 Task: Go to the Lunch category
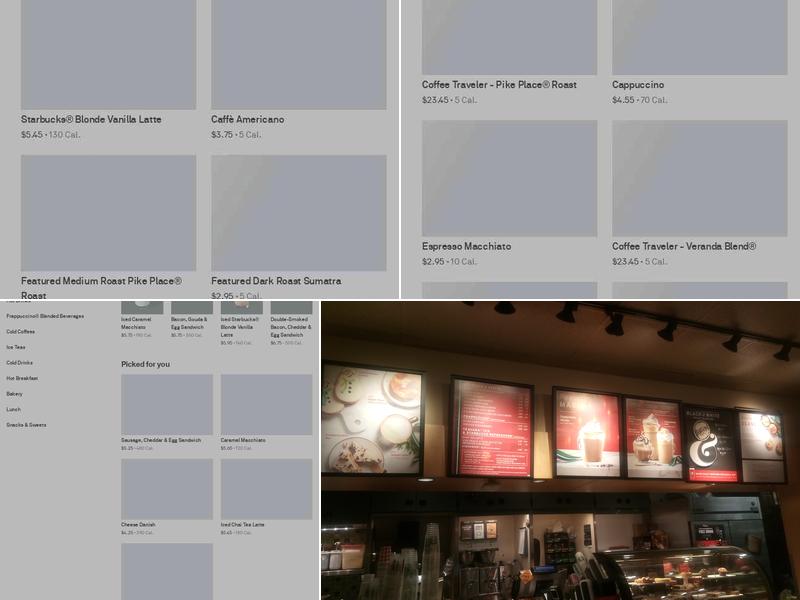pos(13,409)
